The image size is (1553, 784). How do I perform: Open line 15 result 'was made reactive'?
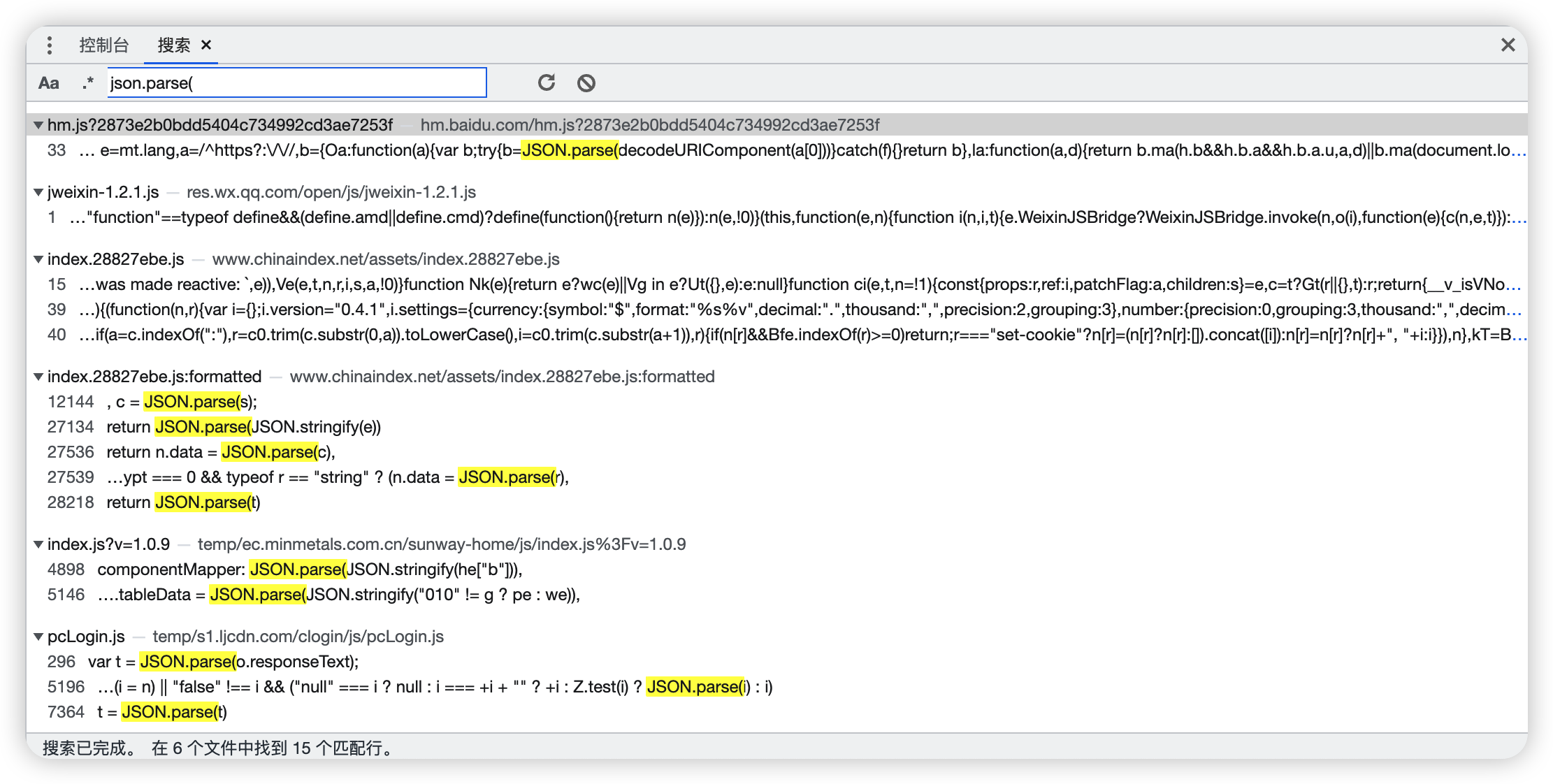[x=777, y=284]
